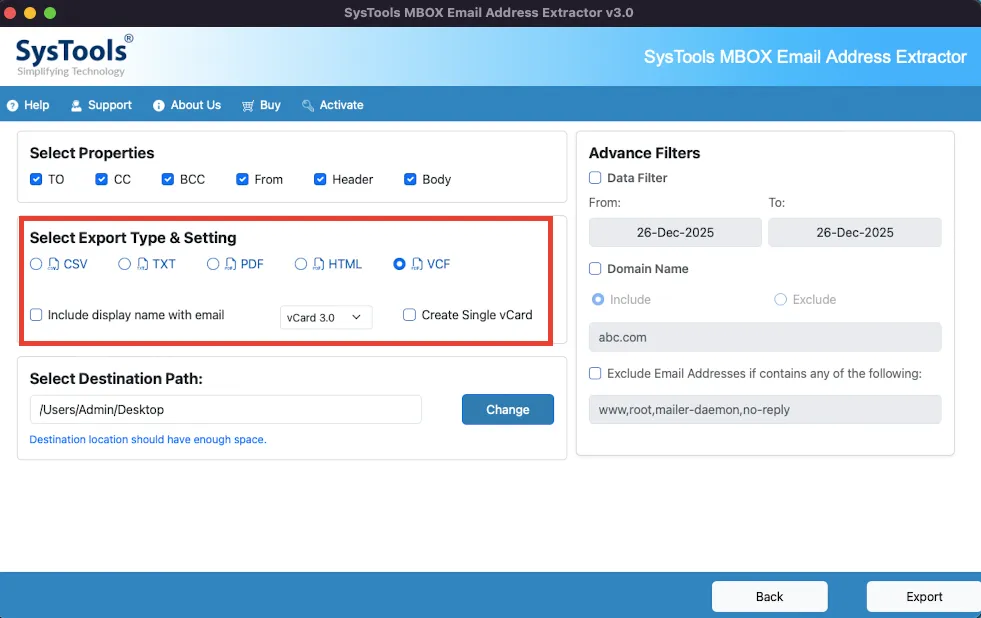Click the HTML file icon

[319, 264]
